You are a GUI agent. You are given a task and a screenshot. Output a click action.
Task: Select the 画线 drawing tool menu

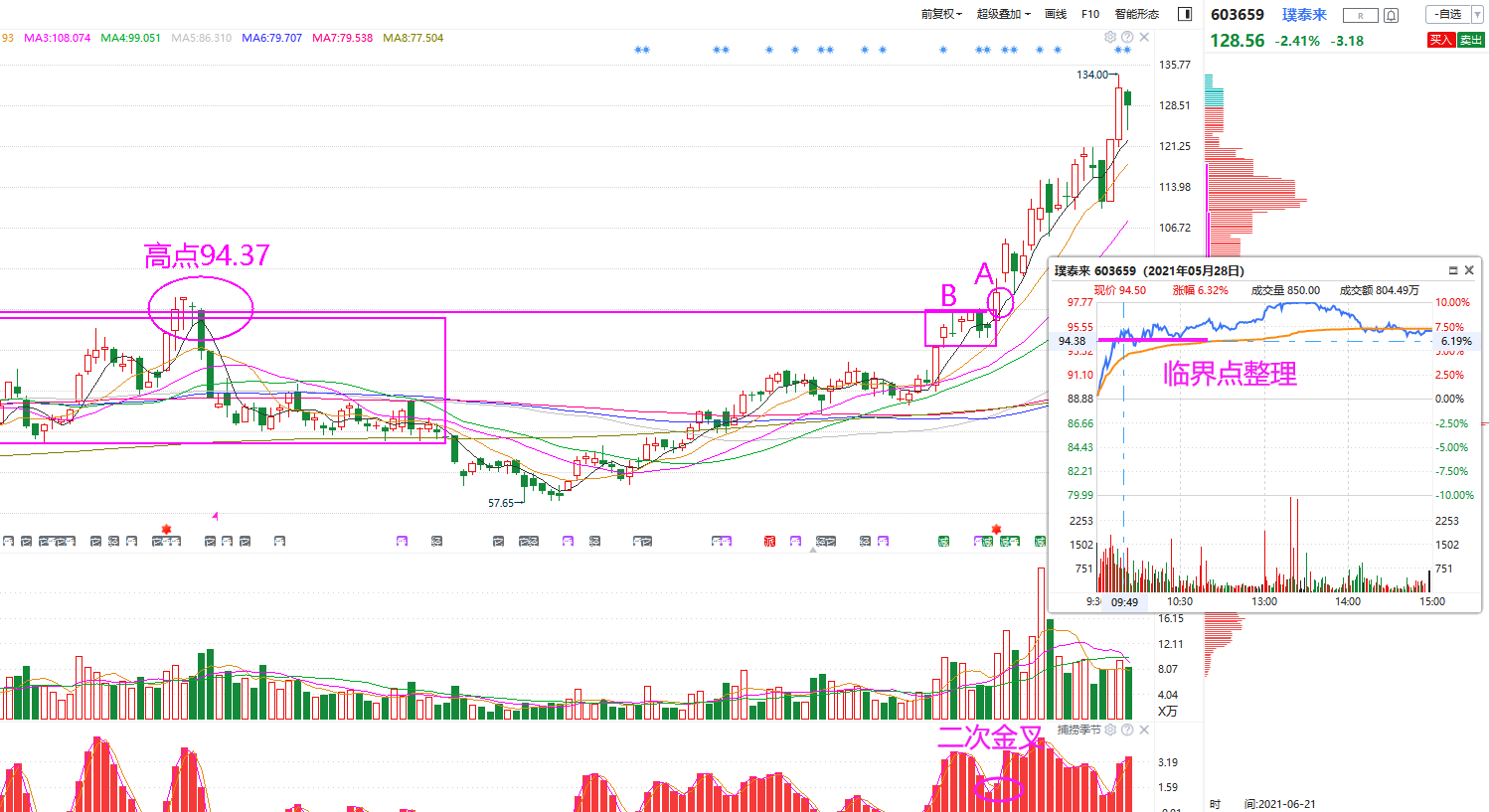[1056, 14]
